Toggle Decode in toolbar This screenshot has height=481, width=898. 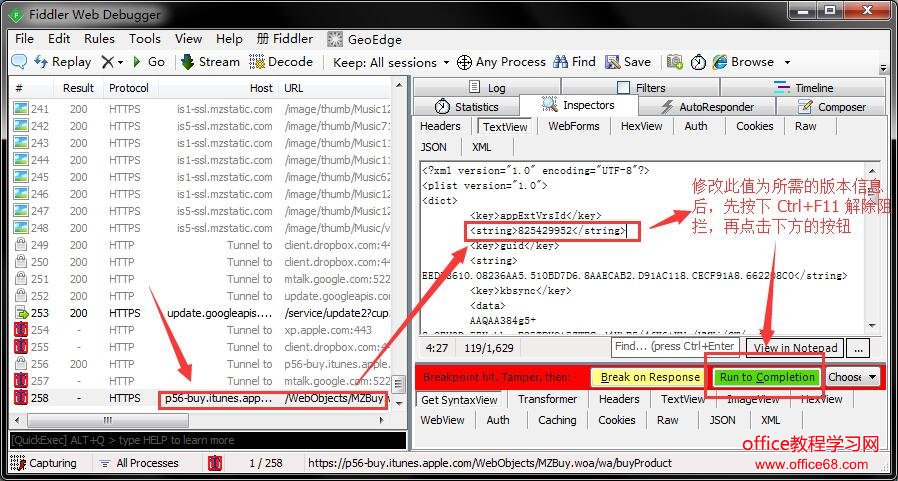click(x=281, y=62)
